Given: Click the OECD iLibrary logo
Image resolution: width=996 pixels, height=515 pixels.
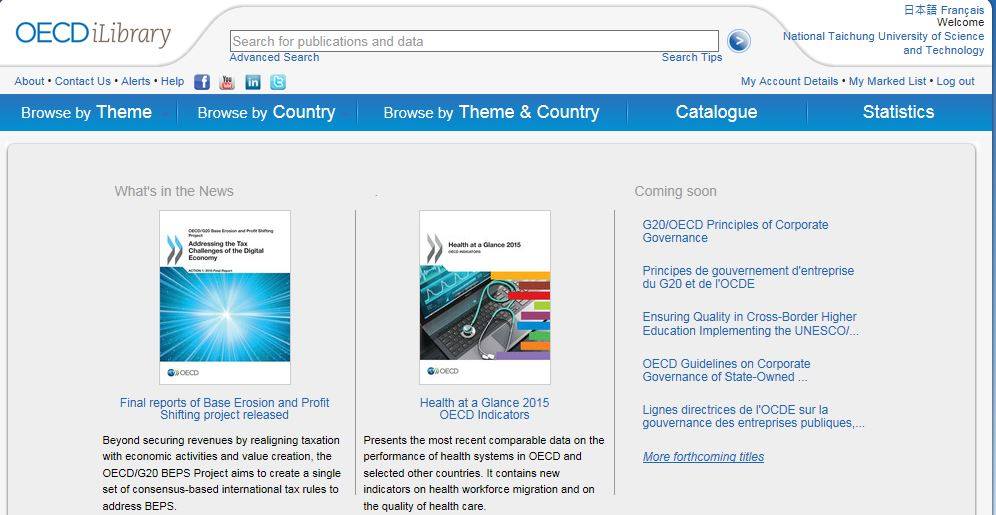Looking at the screenshot, I should coord(93,34).
